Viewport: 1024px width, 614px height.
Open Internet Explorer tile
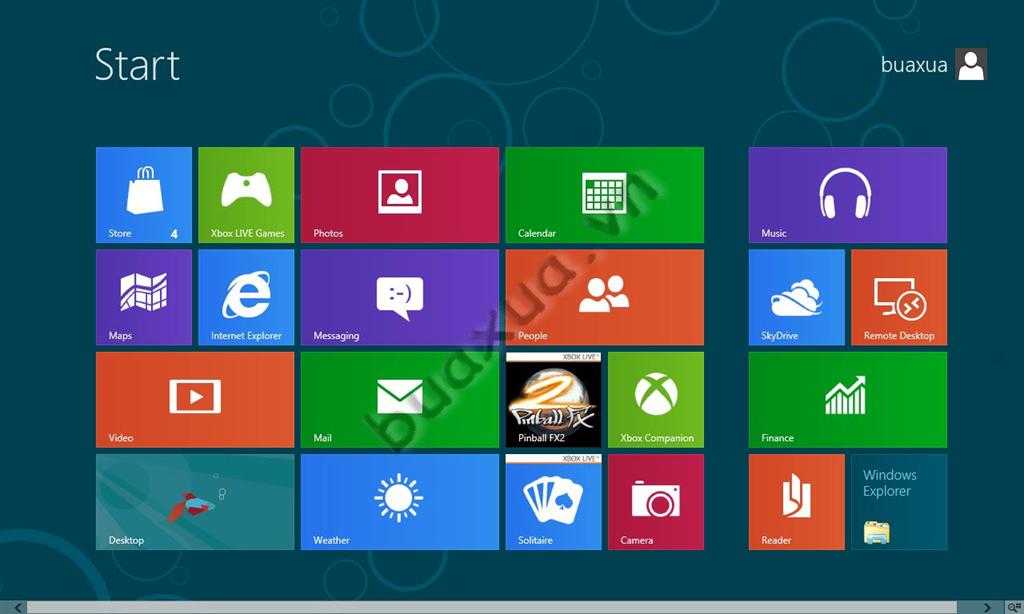[246, 297]
